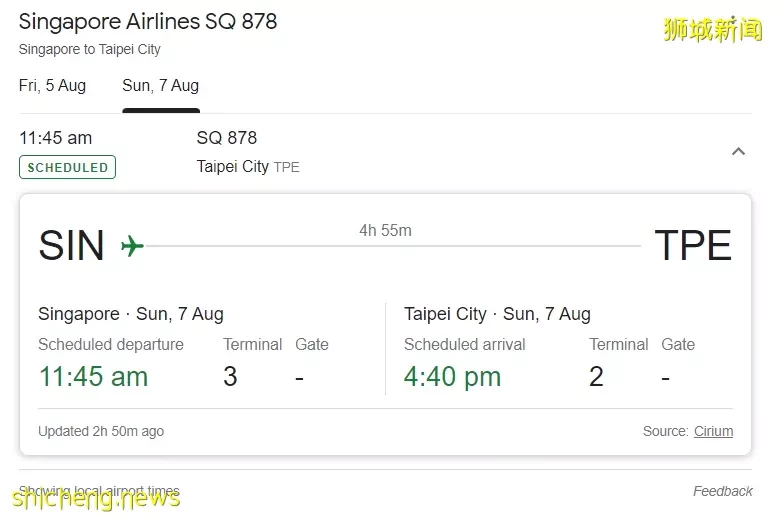This screenshot has width=777, height=516.
Task: Click the departure Terminal 3 value
Action: click(x=230, y=377)
